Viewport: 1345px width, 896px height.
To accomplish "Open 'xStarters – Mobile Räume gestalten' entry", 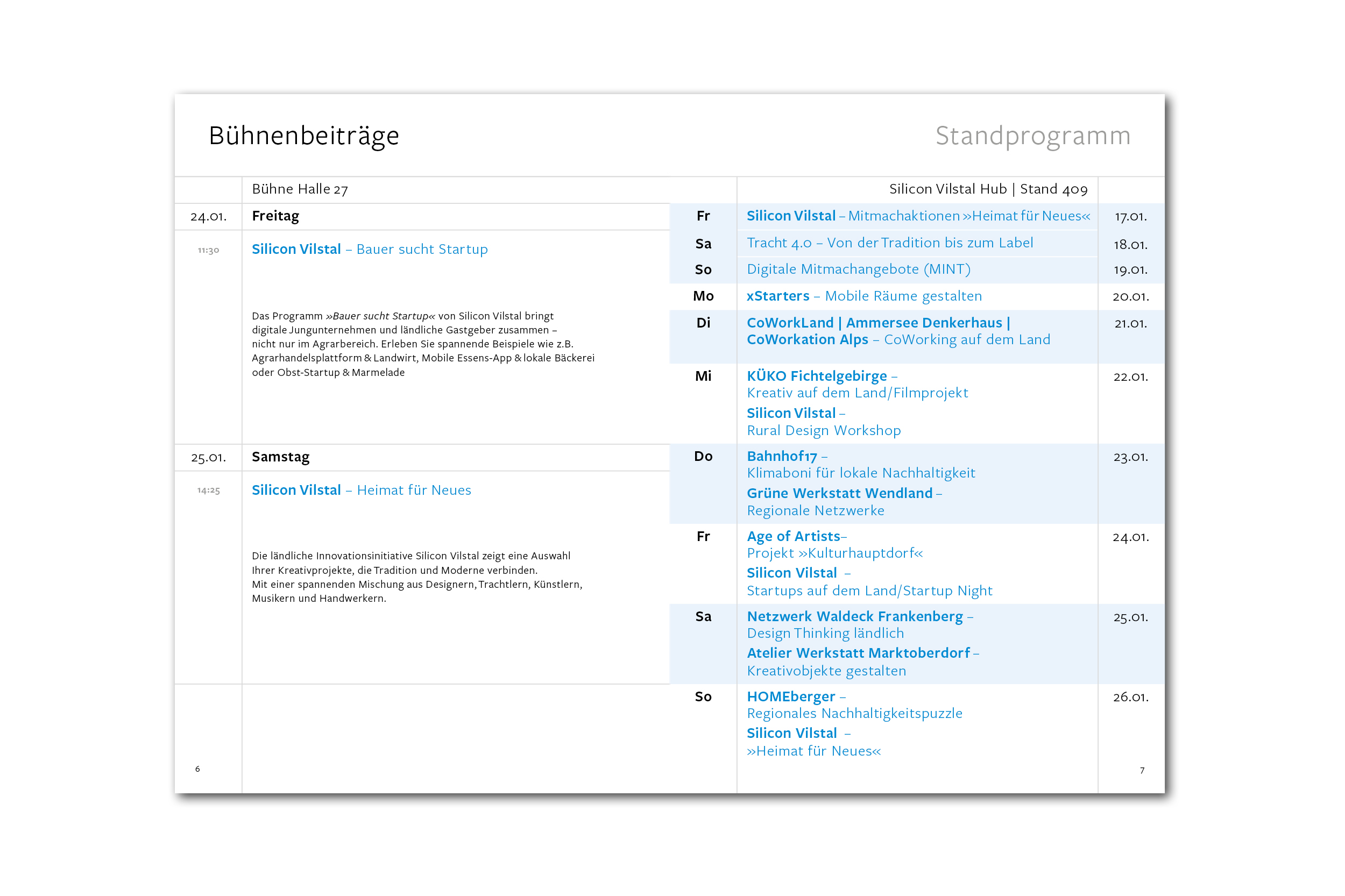I will click(864, 296).
